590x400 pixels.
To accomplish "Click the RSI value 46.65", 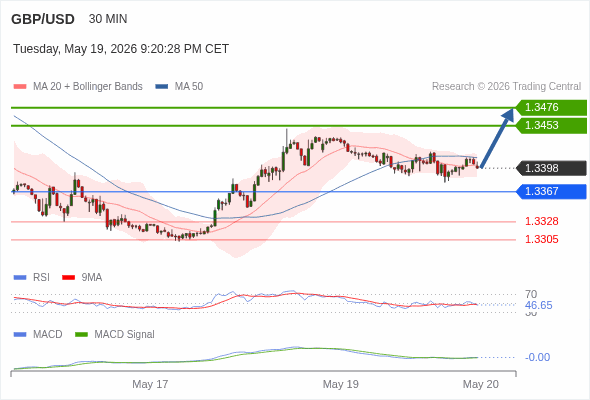I will coord(538,305).
